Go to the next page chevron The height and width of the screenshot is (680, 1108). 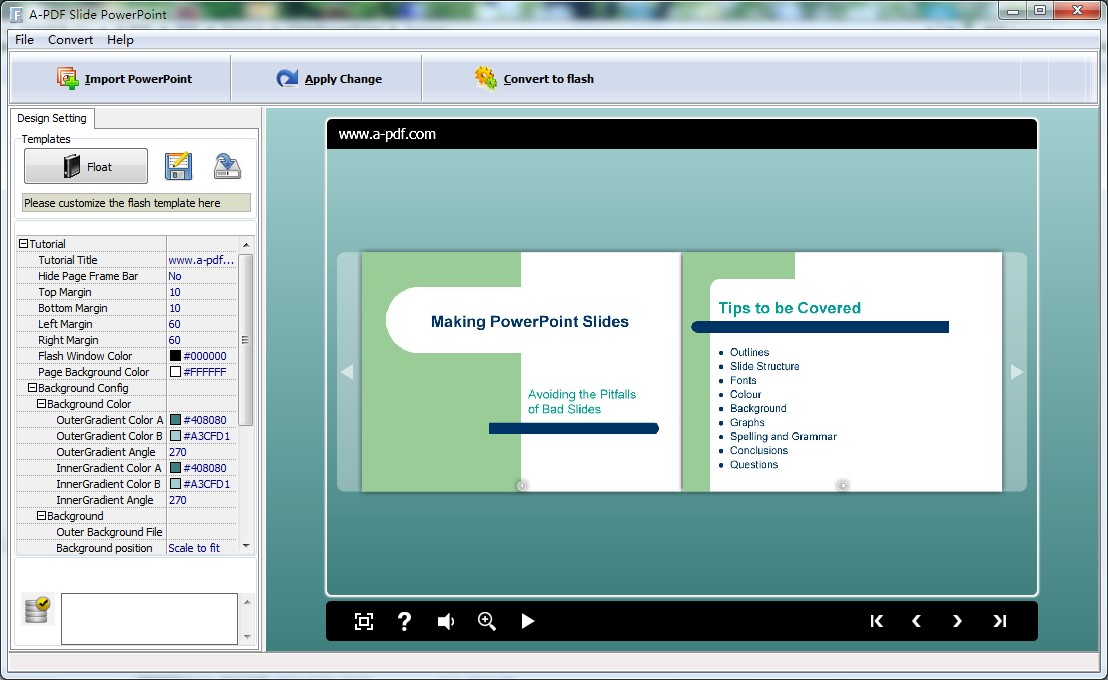coord(957,621)
